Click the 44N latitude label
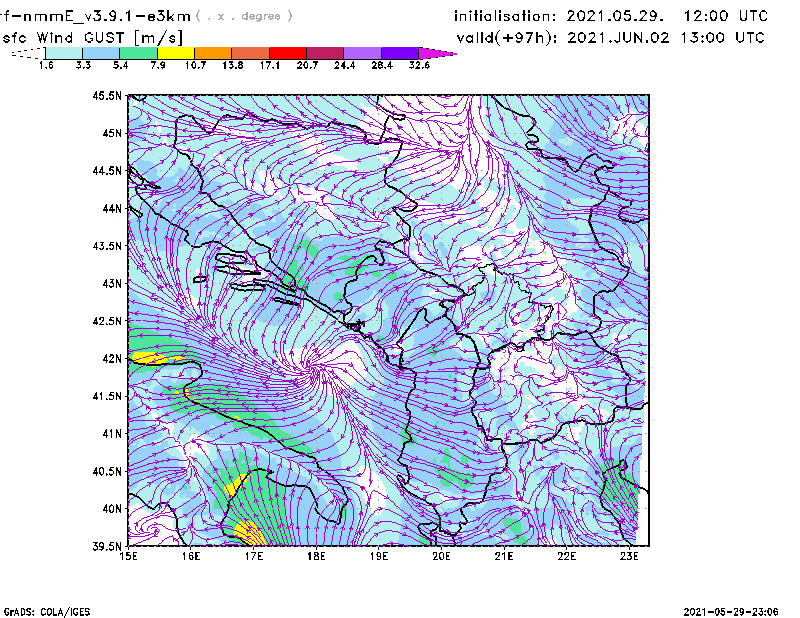The width and height of the screenshot is (800, 618). pyautogui.click(x=112, y=208)
